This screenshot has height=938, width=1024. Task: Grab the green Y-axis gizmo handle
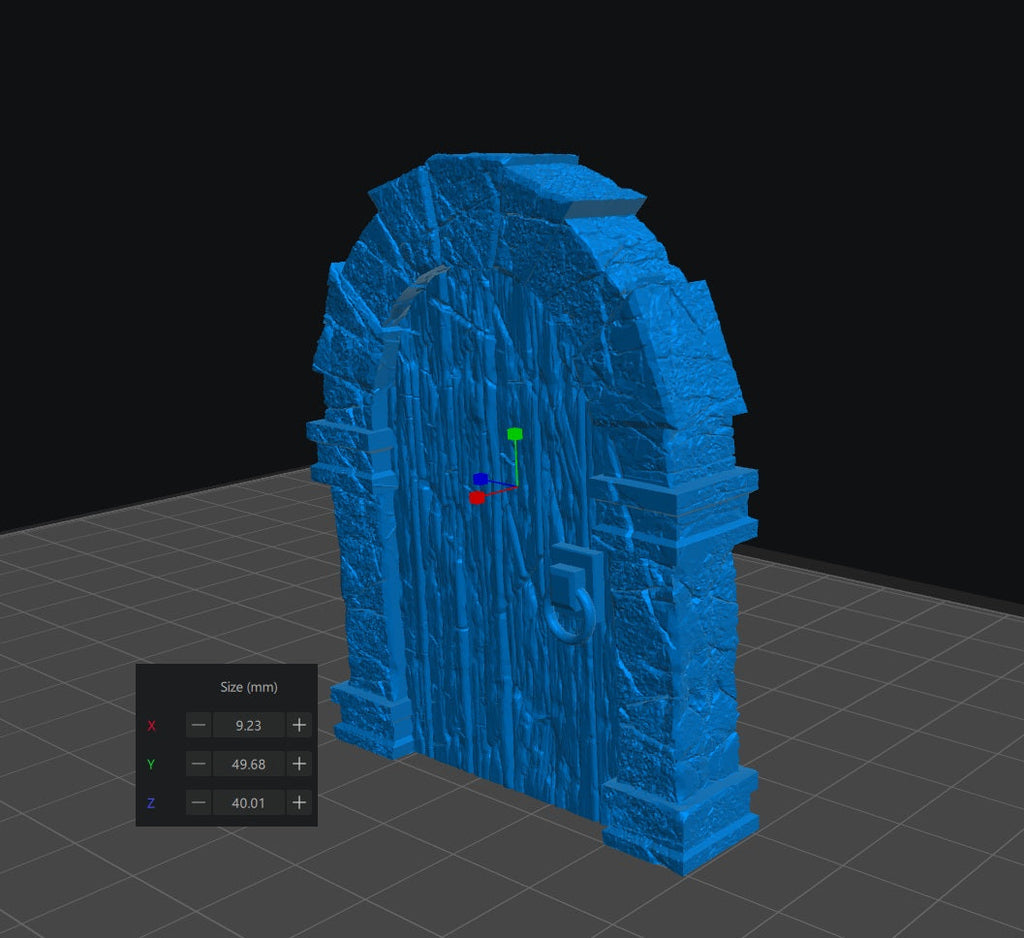tap(515, 434)
